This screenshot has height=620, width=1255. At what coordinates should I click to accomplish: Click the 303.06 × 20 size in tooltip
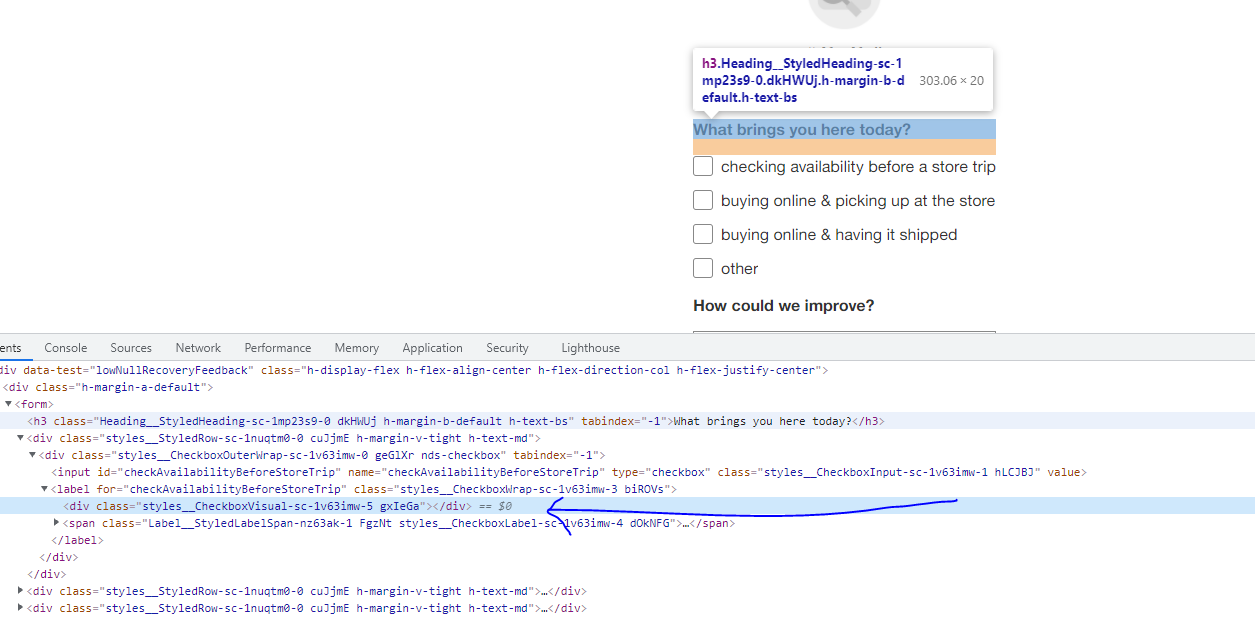point(951,80)
